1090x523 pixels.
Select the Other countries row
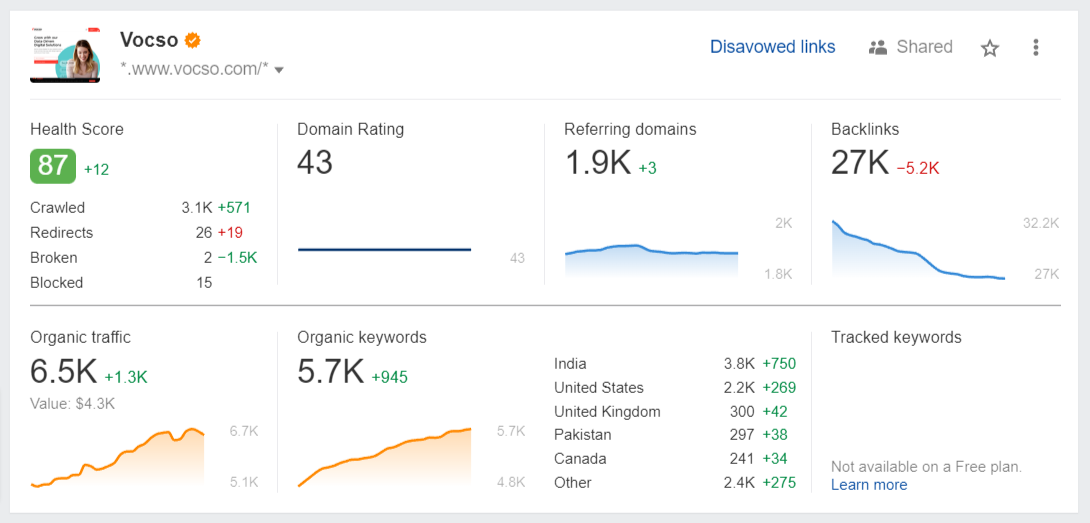674,482
